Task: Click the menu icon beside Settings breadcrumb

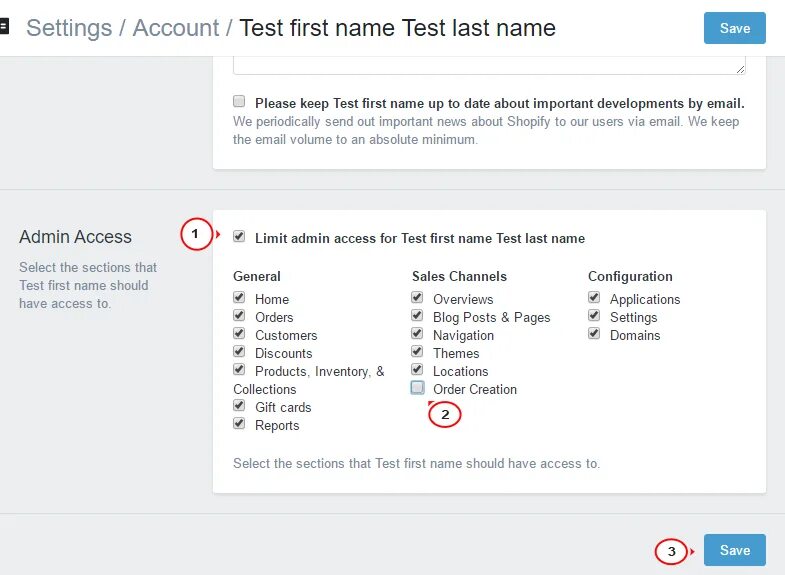Action: 4,26
